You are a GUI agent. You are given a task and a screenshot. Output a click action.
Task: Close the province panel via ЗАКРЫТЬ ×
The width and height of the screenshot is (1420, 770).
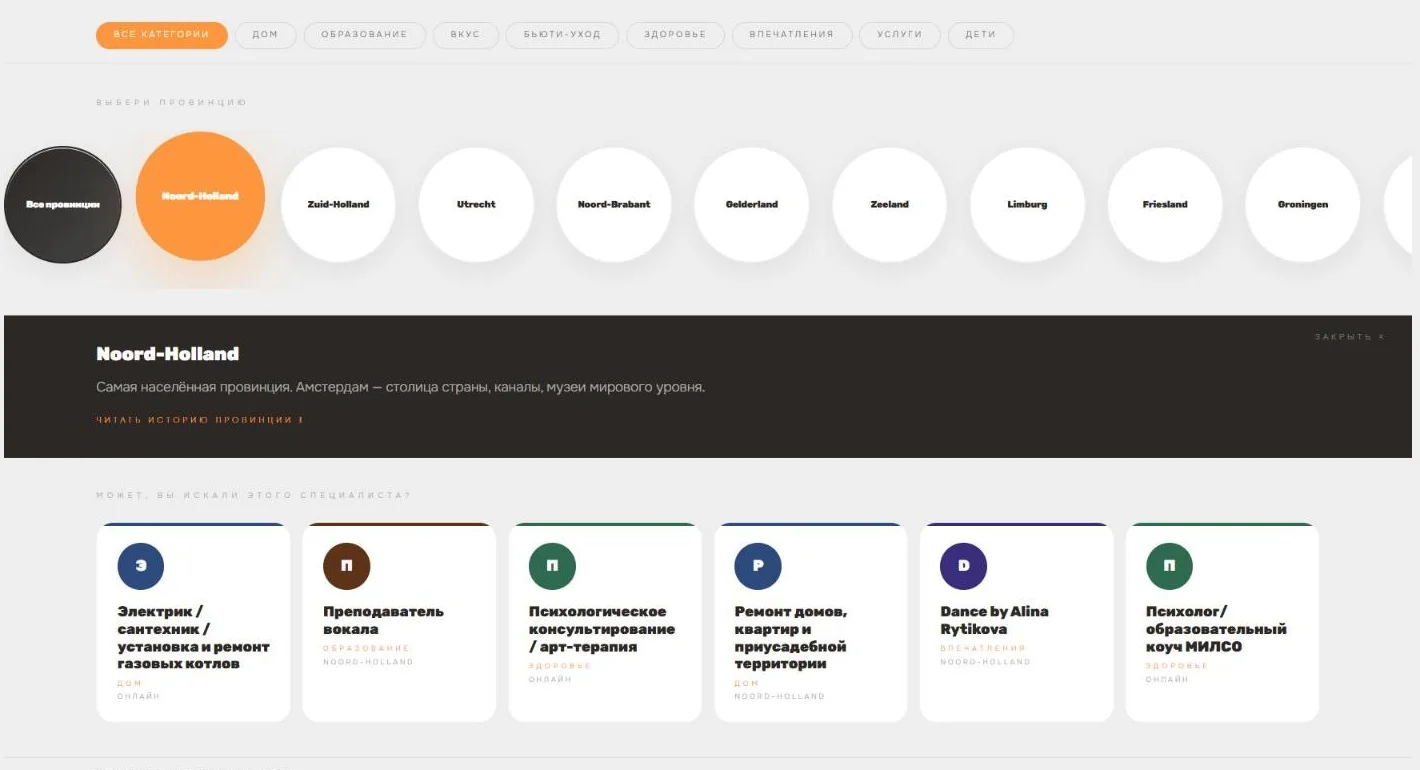pos(1350,337)
